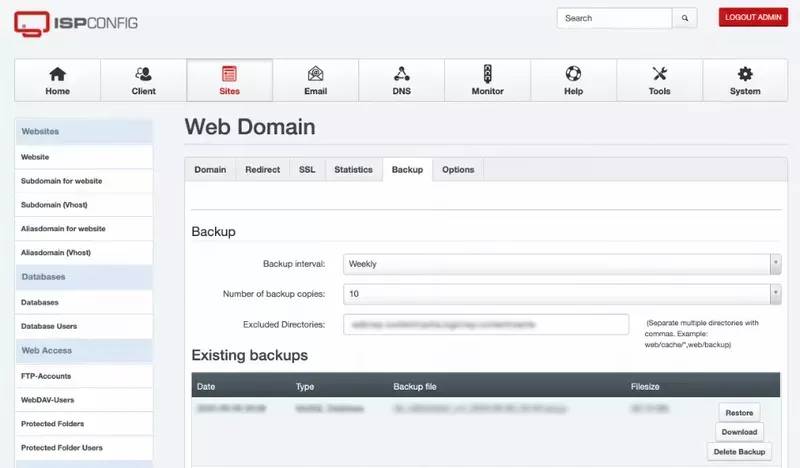800x468 pixels.
Task: Click the Excluded Directories input field
Action: pyautogui.click(x=486, y=325)
